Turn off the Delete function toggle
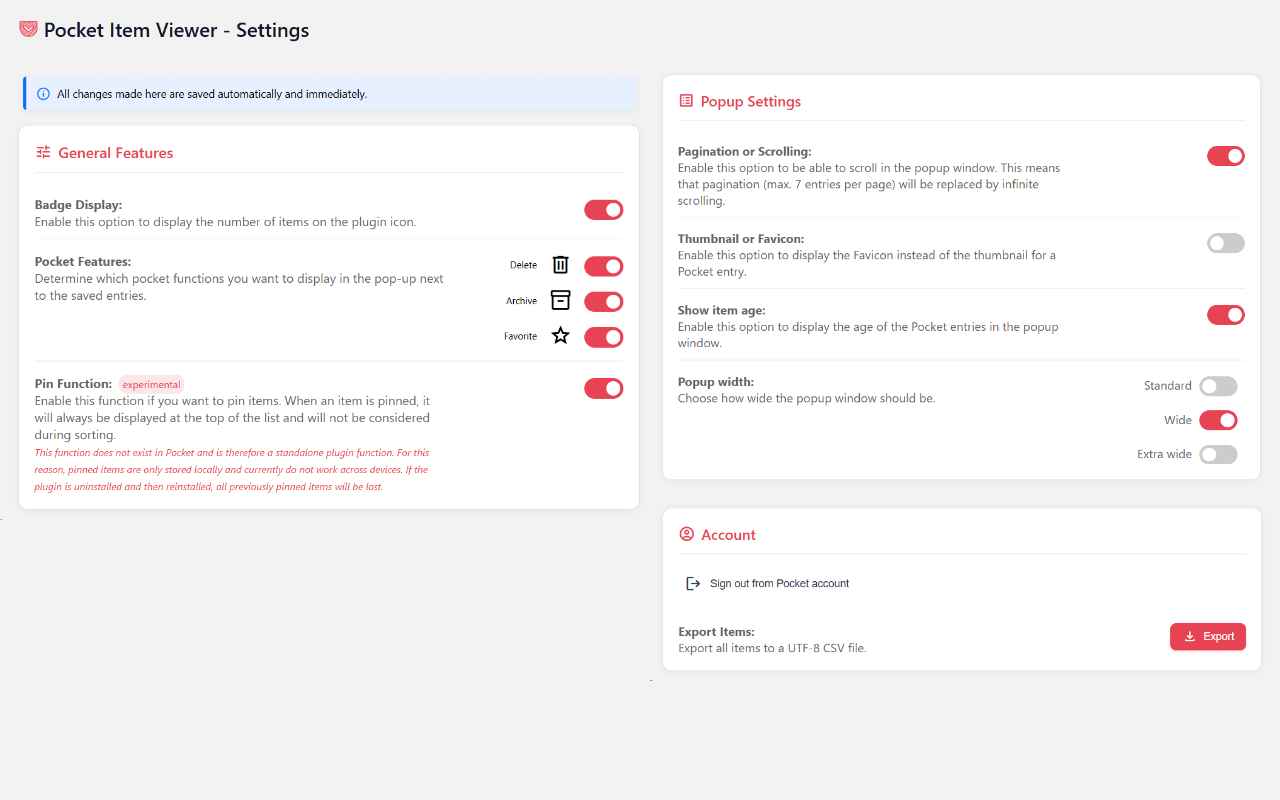Viewport: 1280px width, 800px height. [604, 266]
